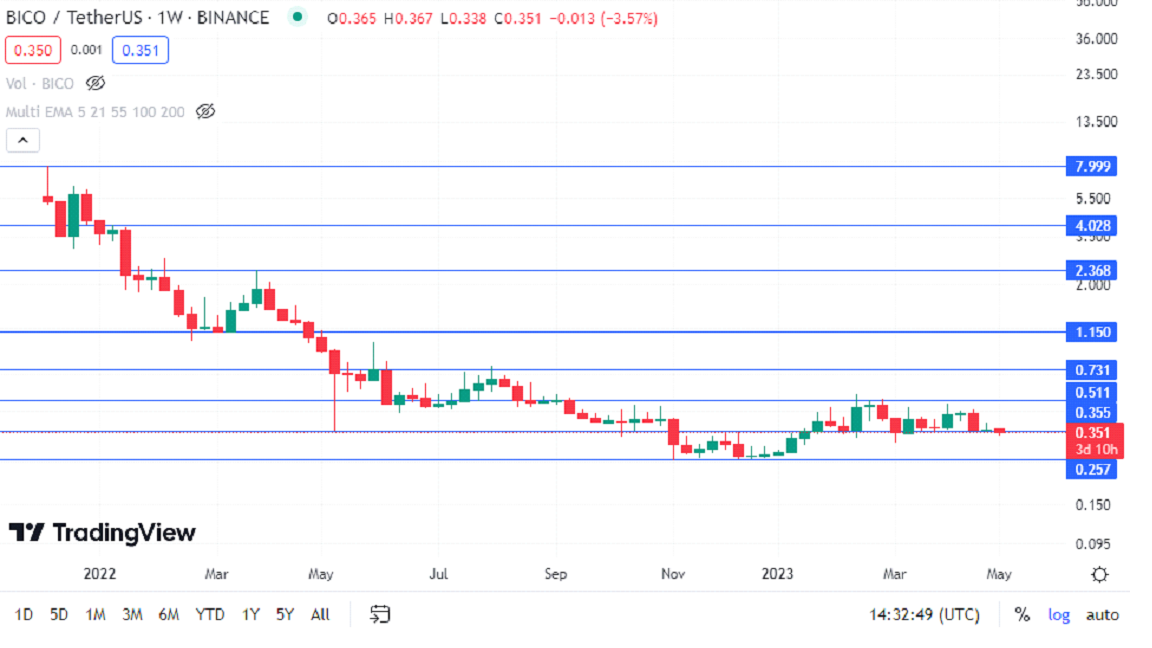Select the 6M time range

tap(169, 614)
